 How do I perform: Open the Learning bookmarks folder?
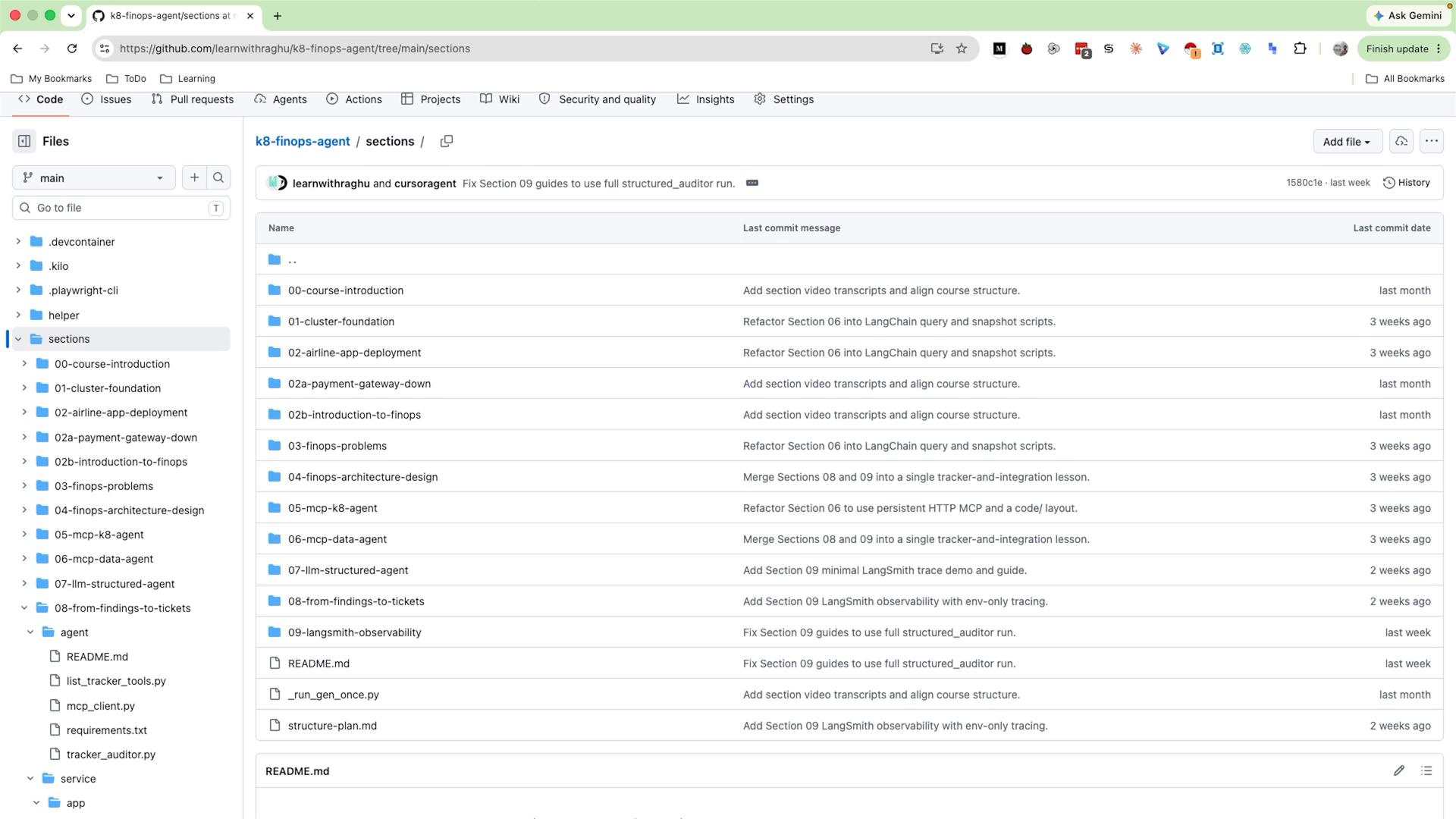pyautogui.click(x=188, y=79)
